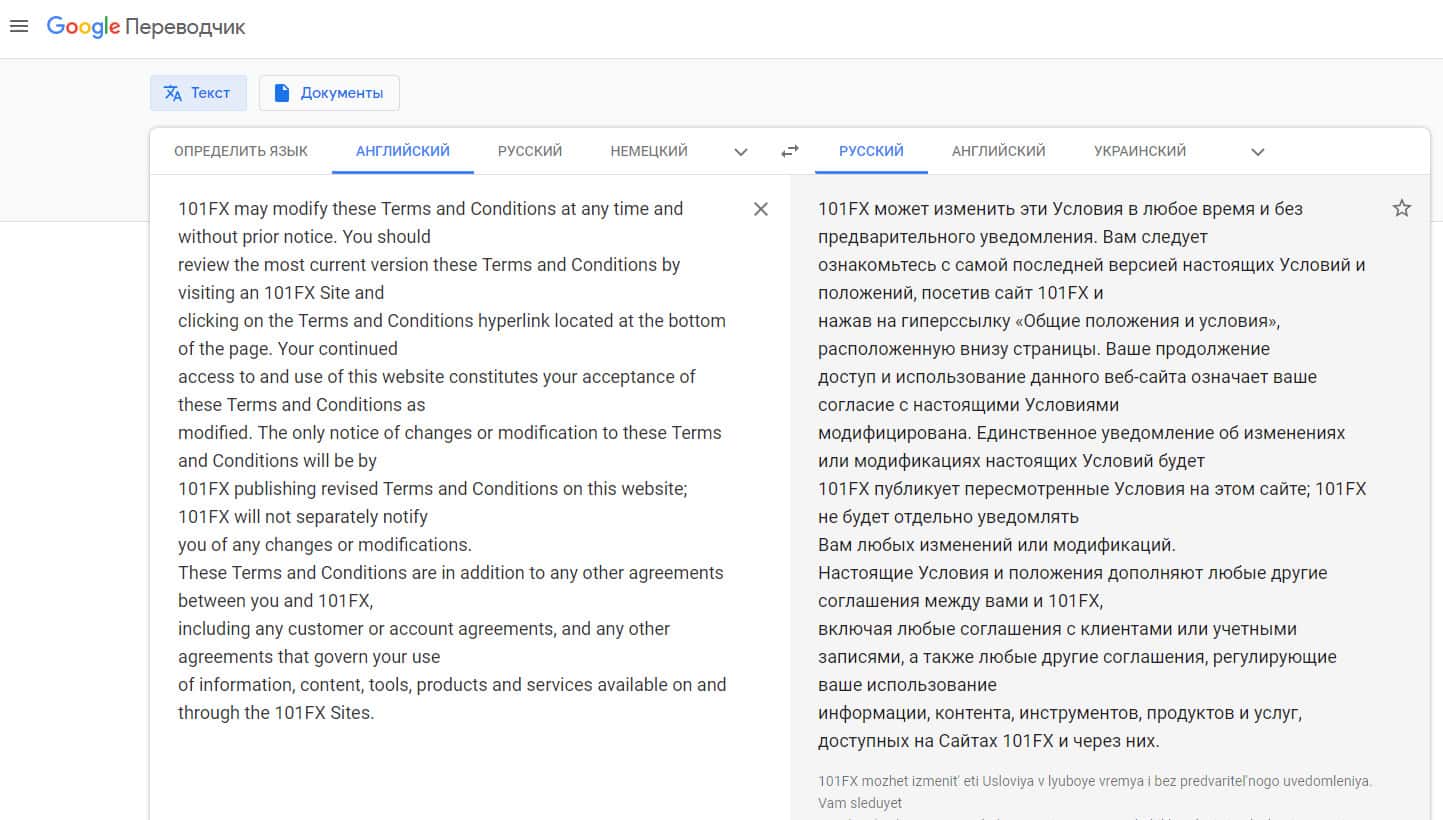
Task: Click the translate icon in Текст button
Action: (173, 93)
